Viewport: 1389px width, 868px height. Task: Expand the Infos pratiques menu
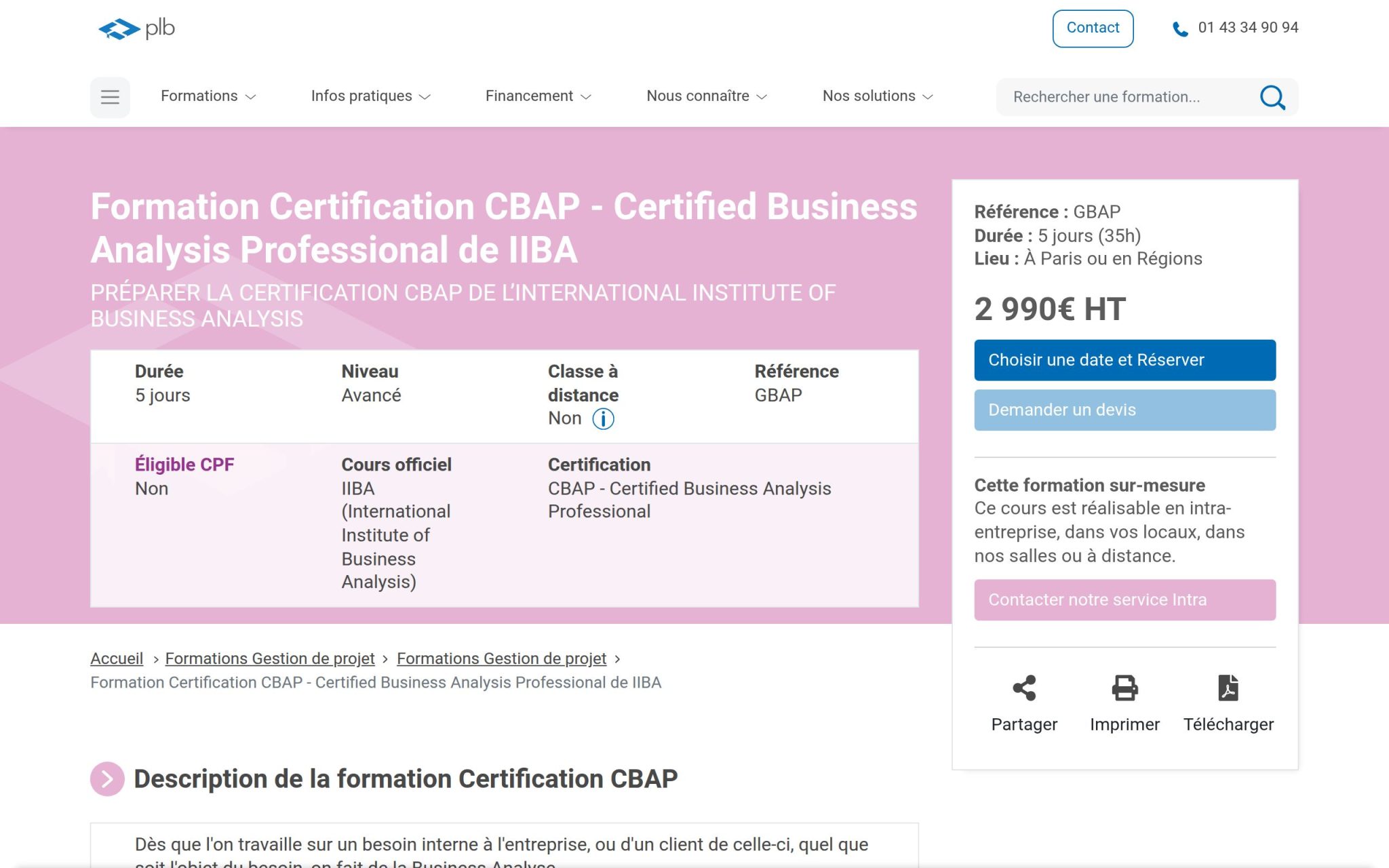coord(370,96)
